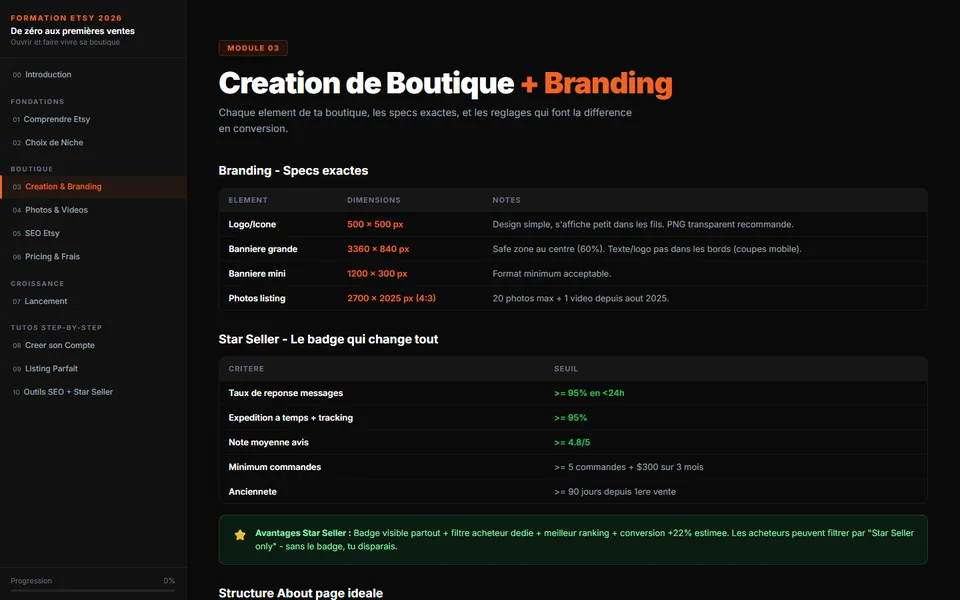Click Taux de reponse messages row

(x=573, y=393)
